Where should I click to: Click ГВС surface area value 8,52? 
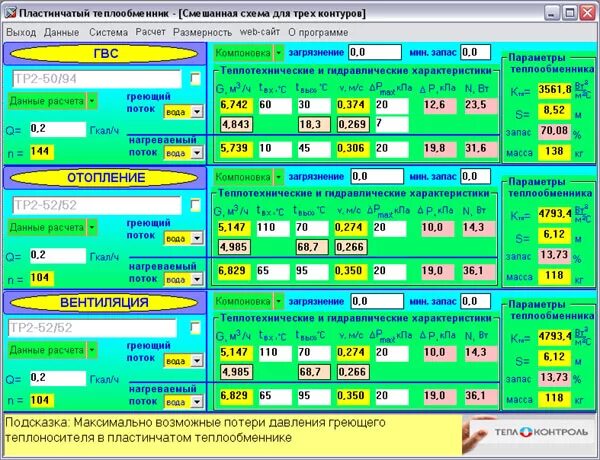pyautogui.click(x=554, y=111)
